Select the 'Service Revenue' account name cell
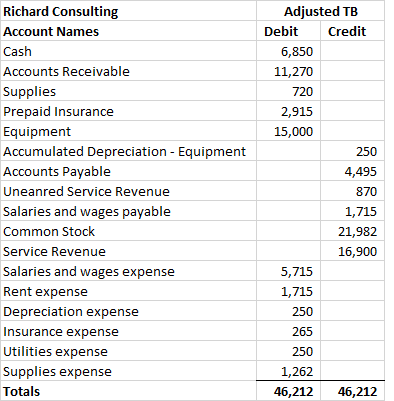 tap(128, 251)
